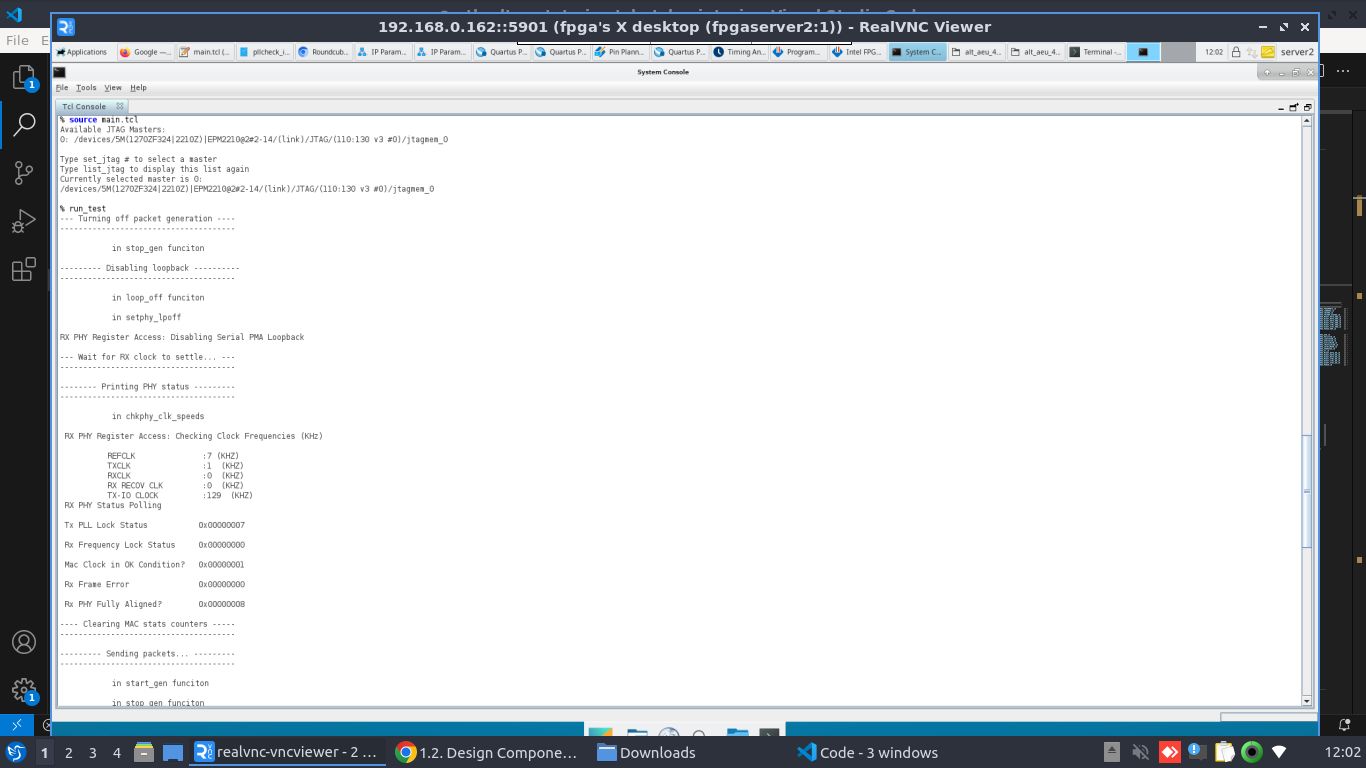Open the Applications menu in the remote desktop
The height and width of the screenshot is (768, 1366).
coord(83,52)
